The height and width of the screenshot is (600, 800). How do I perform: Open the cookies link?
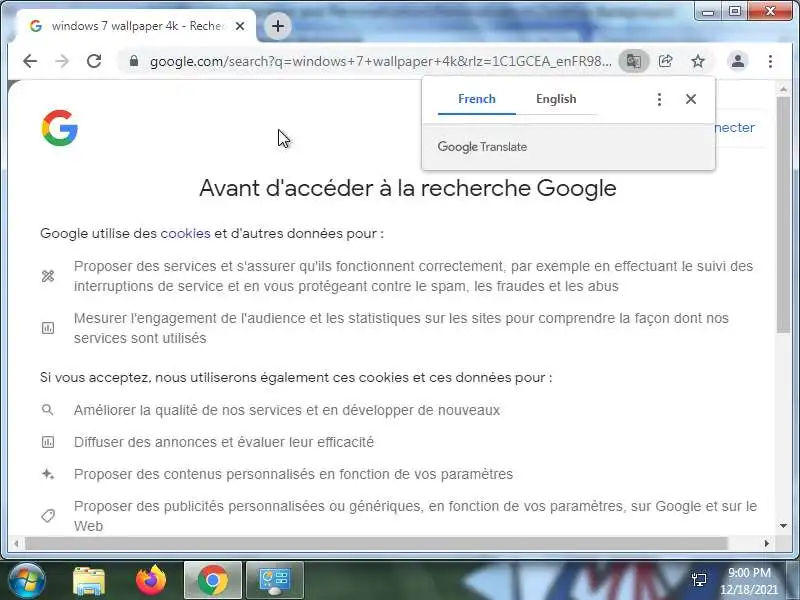185,234
